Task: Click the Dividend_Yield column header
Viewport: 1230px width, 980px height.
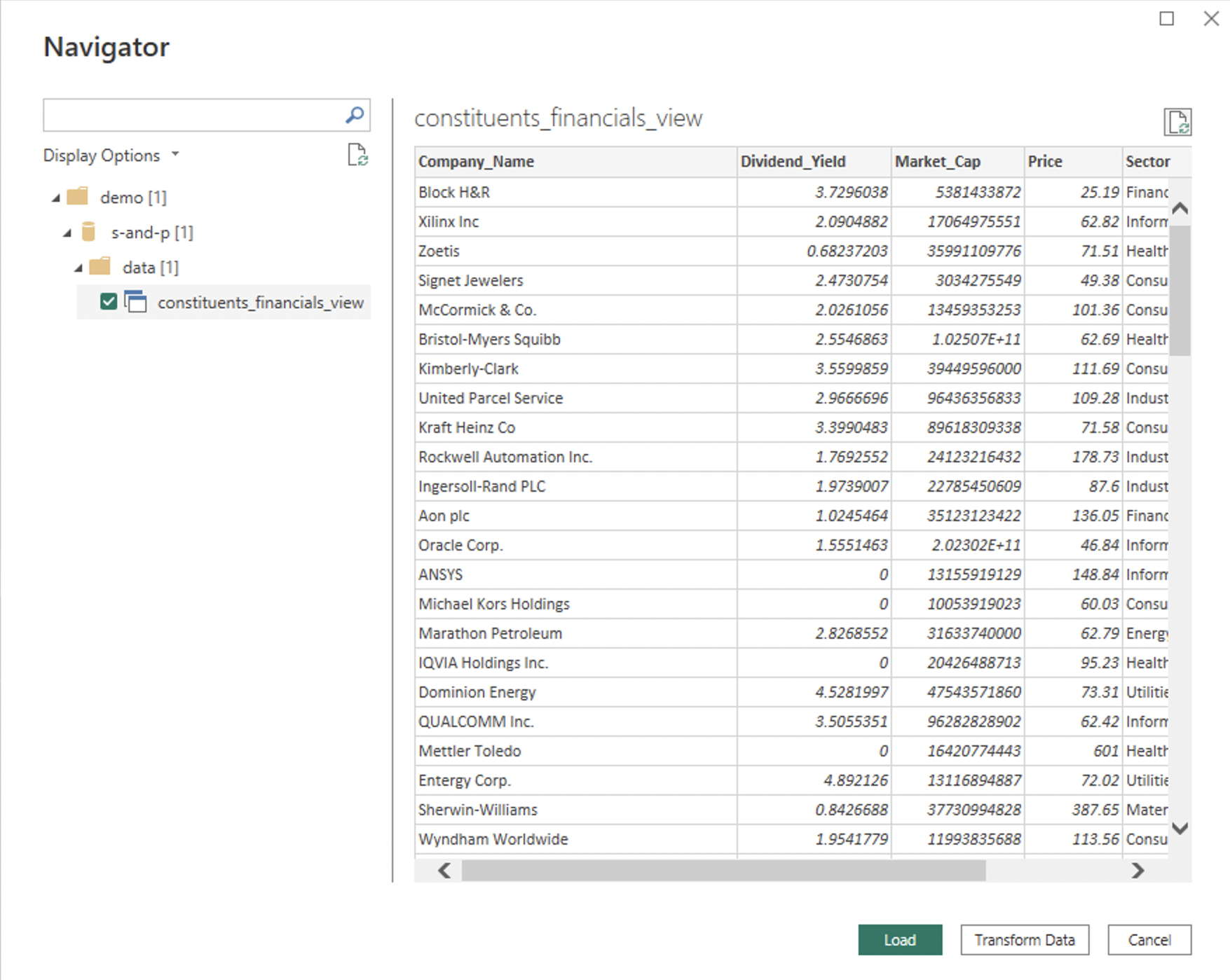Action: coord(814,162)
